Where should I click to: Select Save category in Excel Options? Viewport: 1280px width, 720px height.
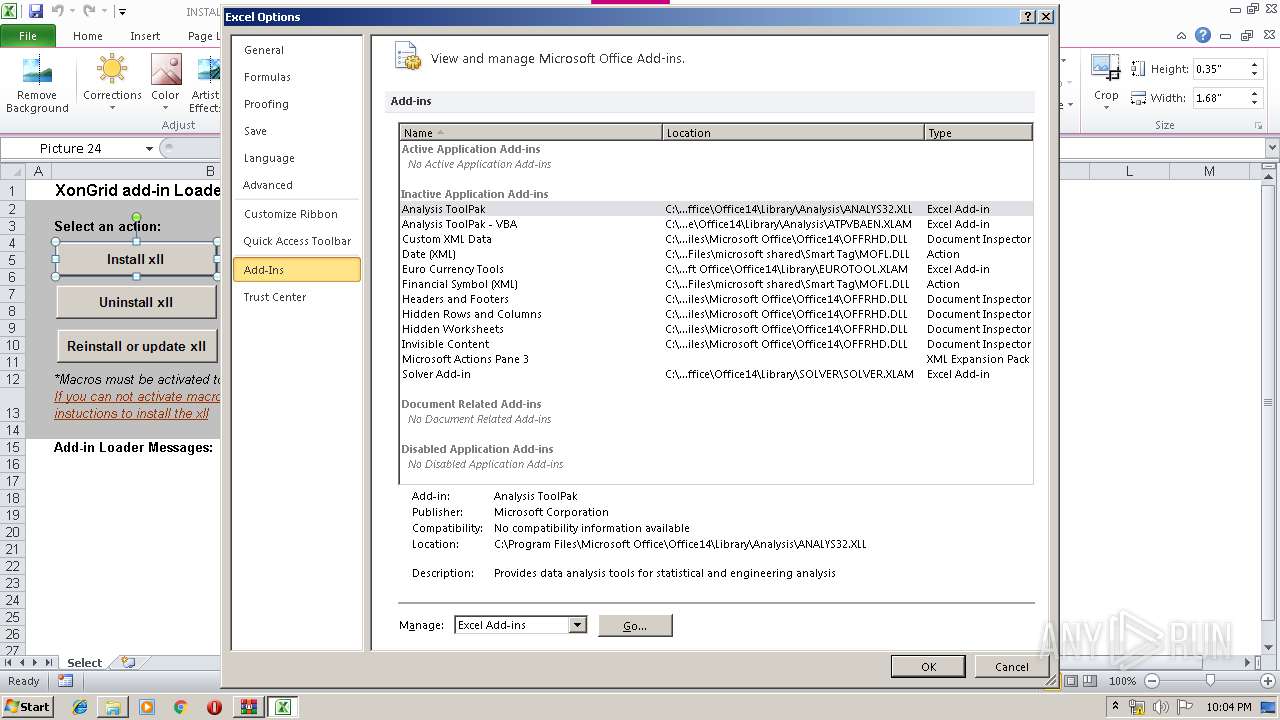296,131
